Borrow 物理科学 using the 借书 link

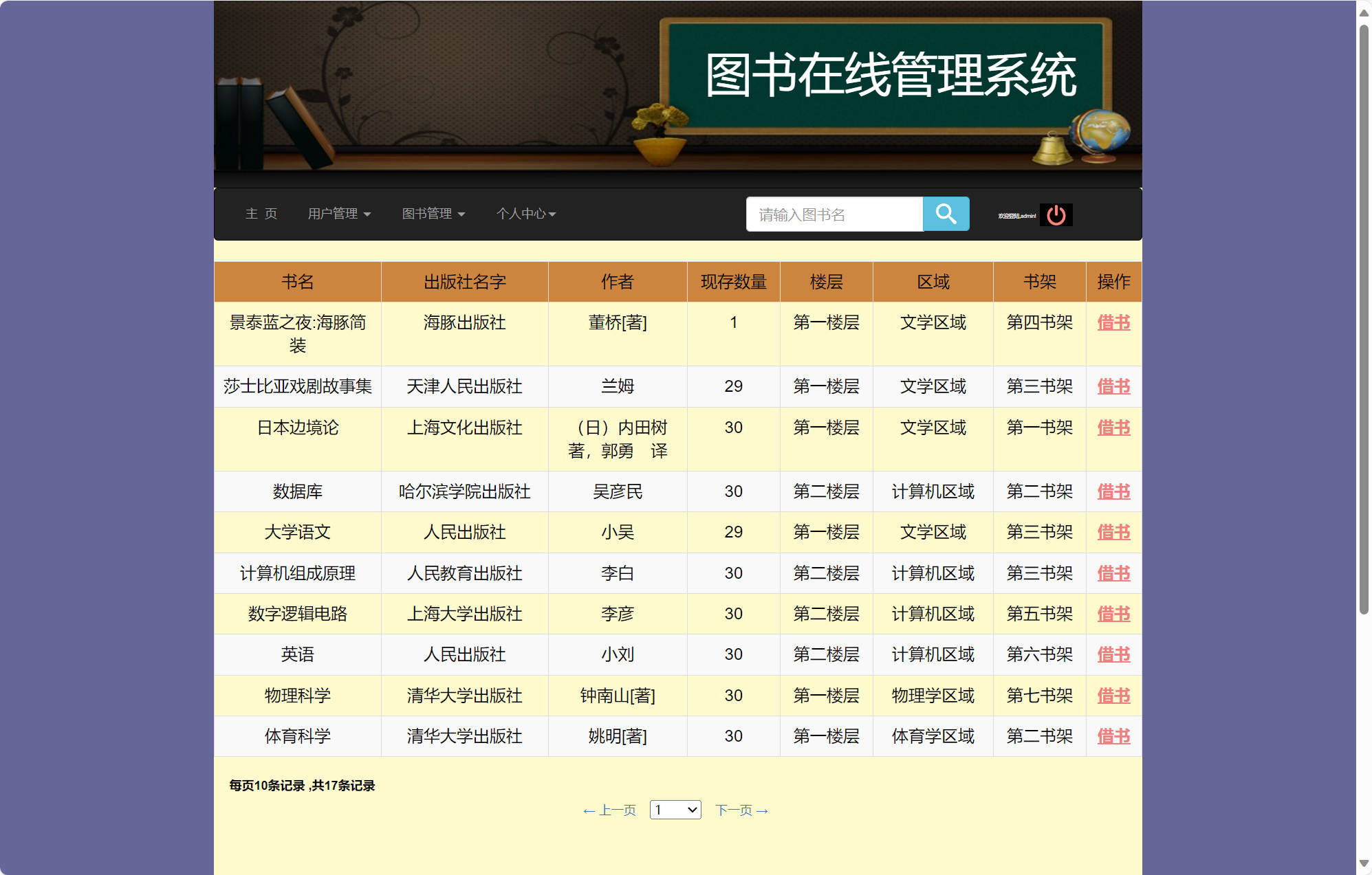click(1113, 695)
